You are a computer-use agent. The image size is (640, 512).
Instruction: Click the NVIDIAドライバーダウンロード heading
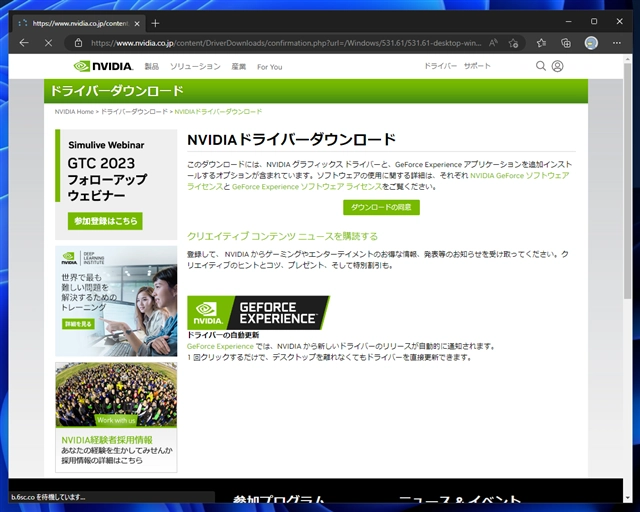point(291,140)
